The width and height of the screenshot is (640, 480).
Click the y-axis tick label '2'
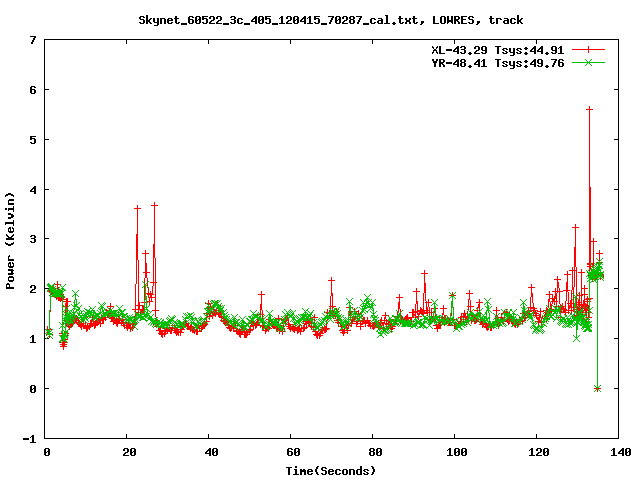(33, 289)
